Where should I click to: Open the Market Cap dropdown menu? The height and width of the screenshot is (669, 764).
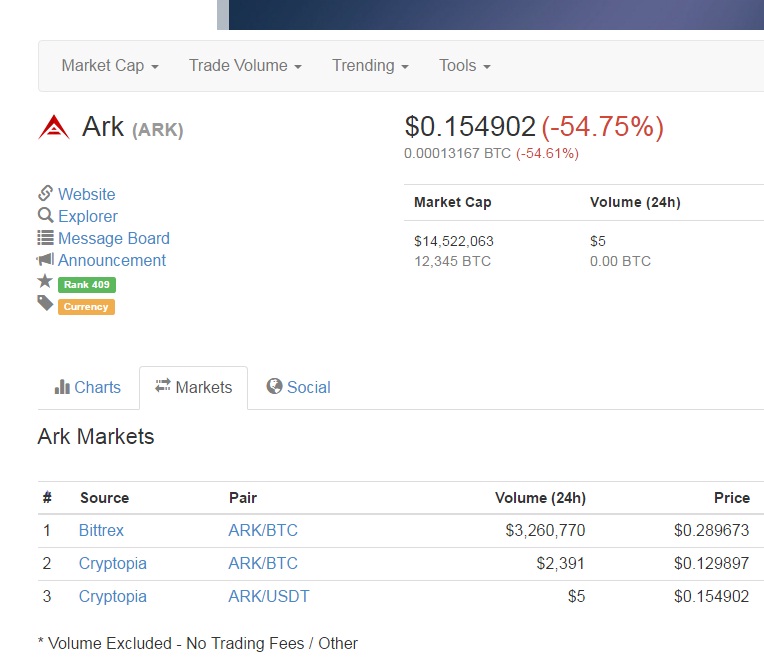coord(110,65)
